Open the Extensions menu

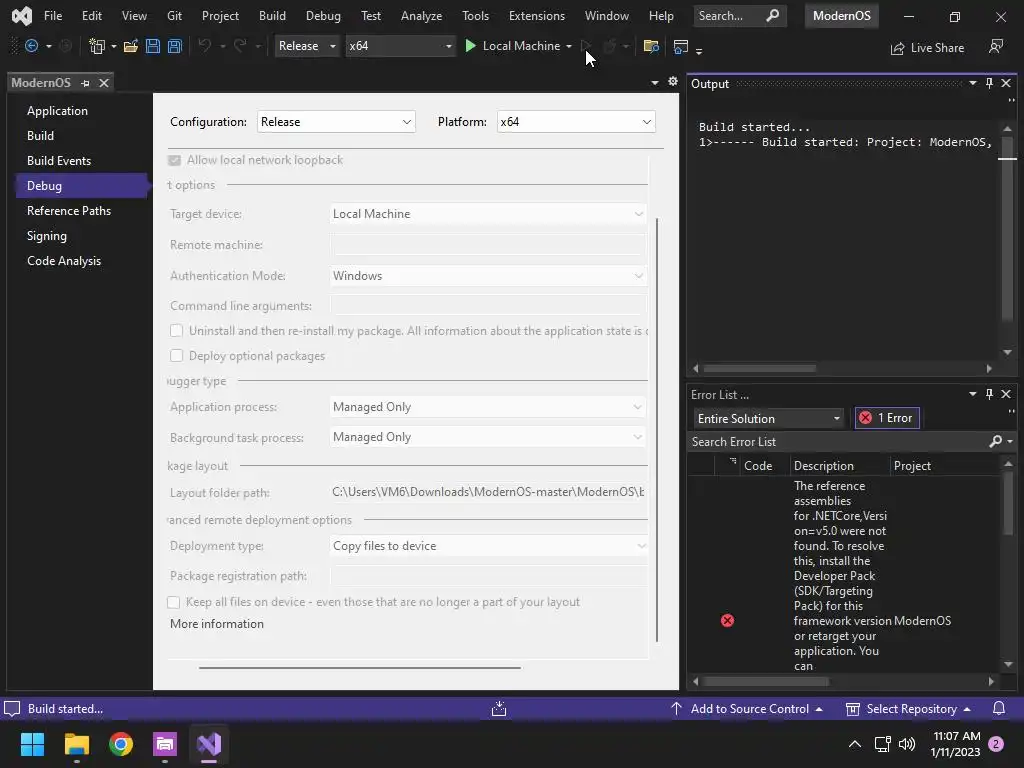click(537, 16)
